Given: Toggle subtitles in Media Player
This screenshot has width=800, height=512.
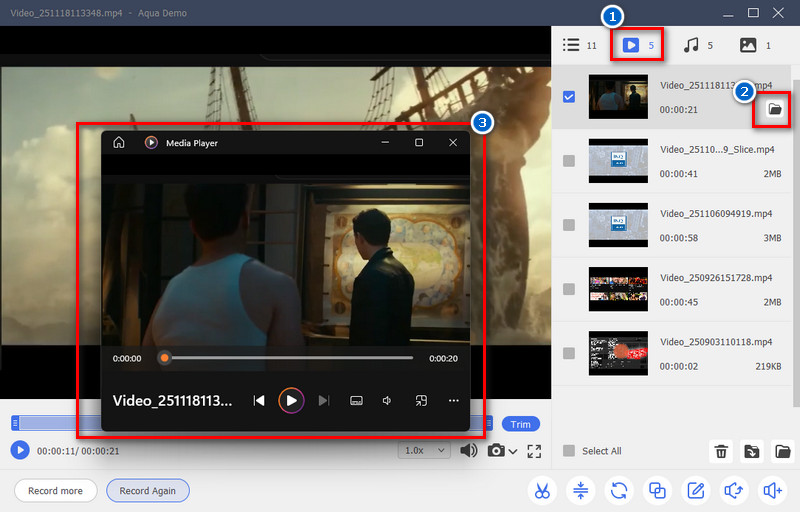Looking at the screenshot, I should [x=356, y=401].
